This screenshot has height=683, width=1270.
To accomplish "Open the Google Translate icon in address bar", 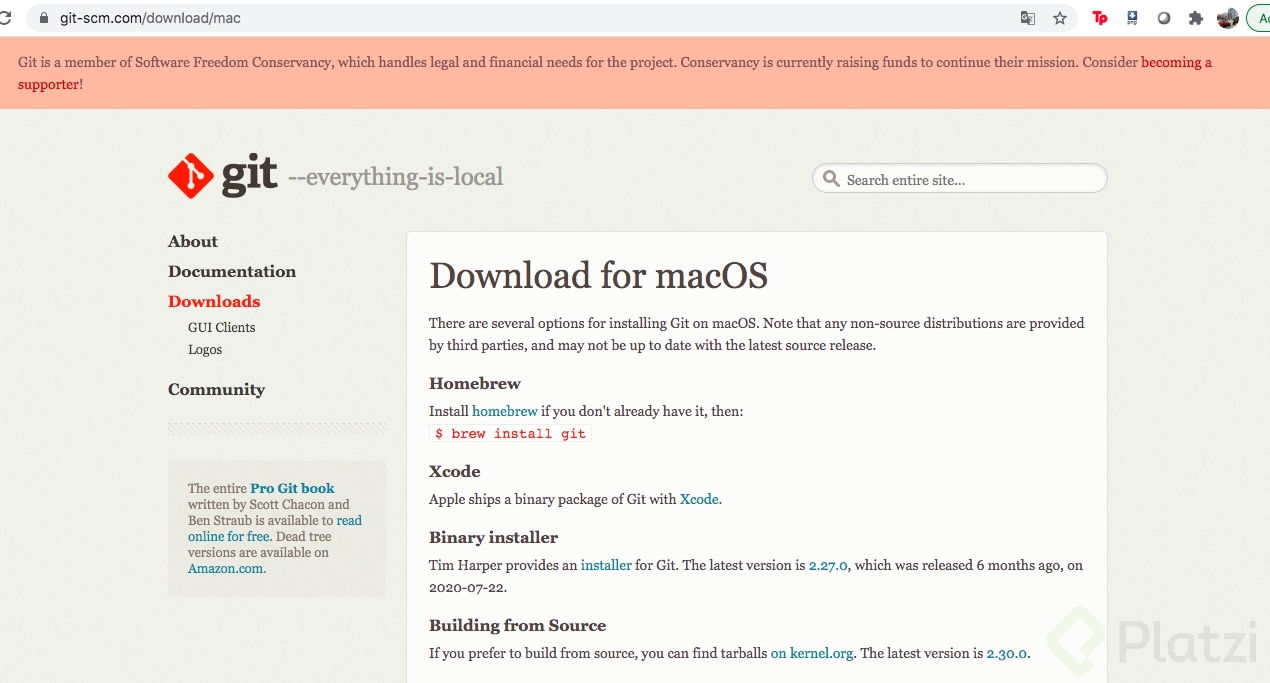I will (x=1028, y=18).
